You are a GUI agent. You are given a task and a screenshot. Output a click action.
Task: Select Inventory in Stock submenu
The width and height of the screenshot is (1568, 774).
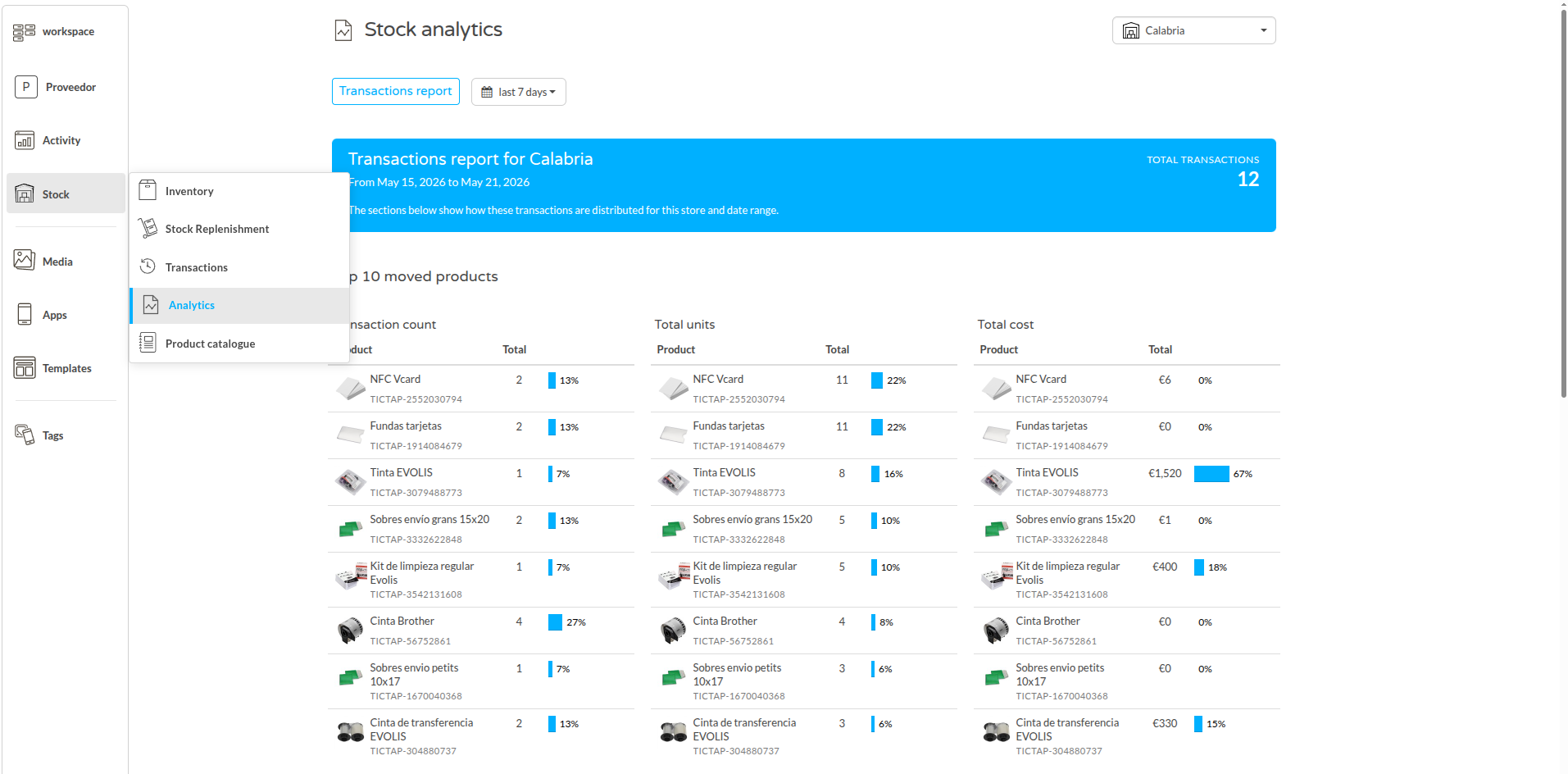tap(239, 191)
